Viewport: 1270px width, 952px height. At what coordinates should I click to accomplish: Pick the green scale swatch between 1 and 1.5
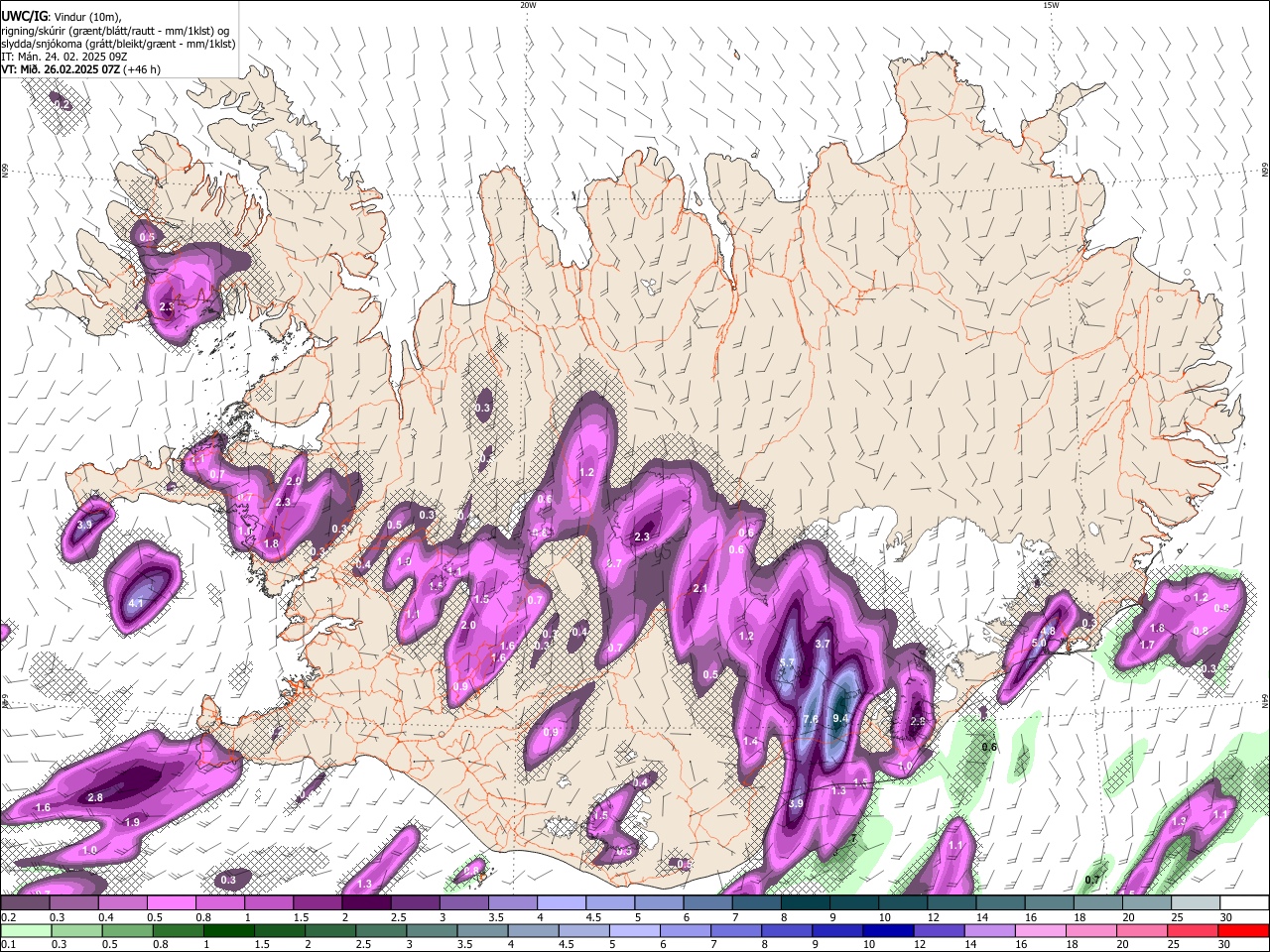tap(228, 930)
